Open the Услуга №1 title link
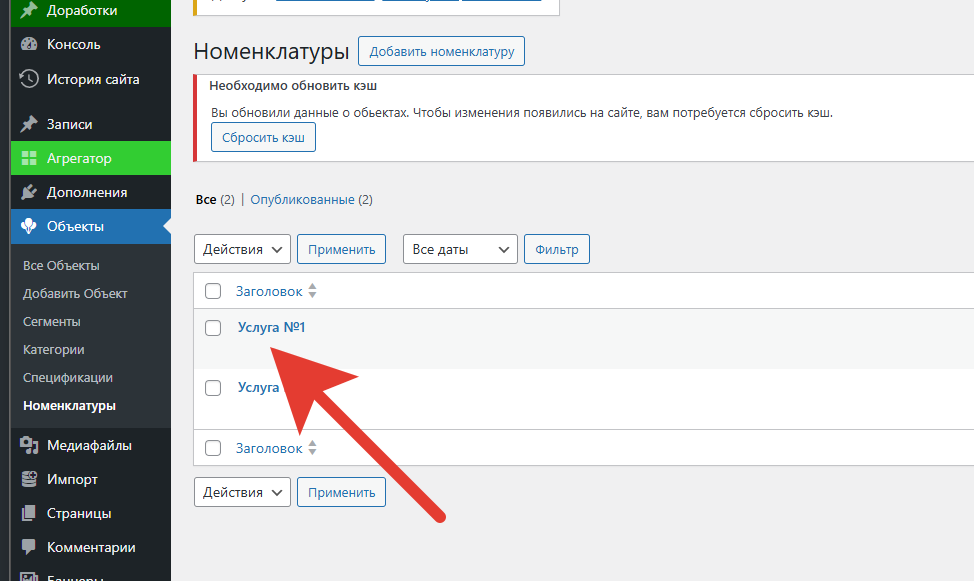This screenshot has height=581, width=974. [x=271, y=327]
